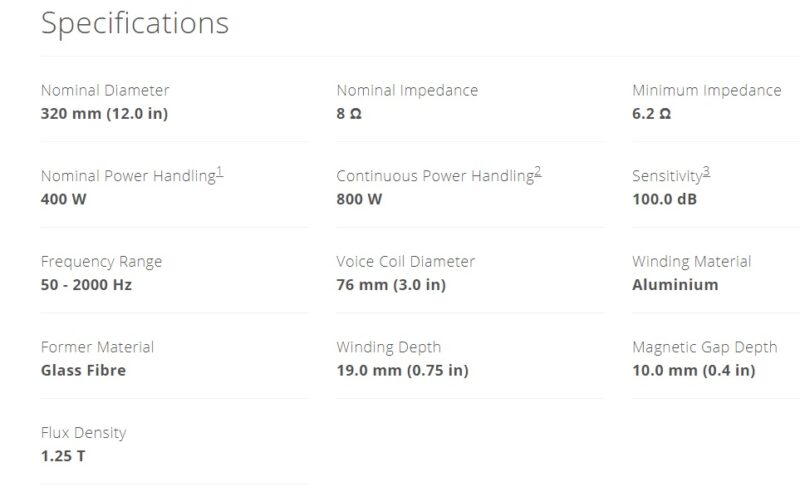Viewport: 800px width, 487px height.
Task: Click the Specifications heading
Action: 134,23
